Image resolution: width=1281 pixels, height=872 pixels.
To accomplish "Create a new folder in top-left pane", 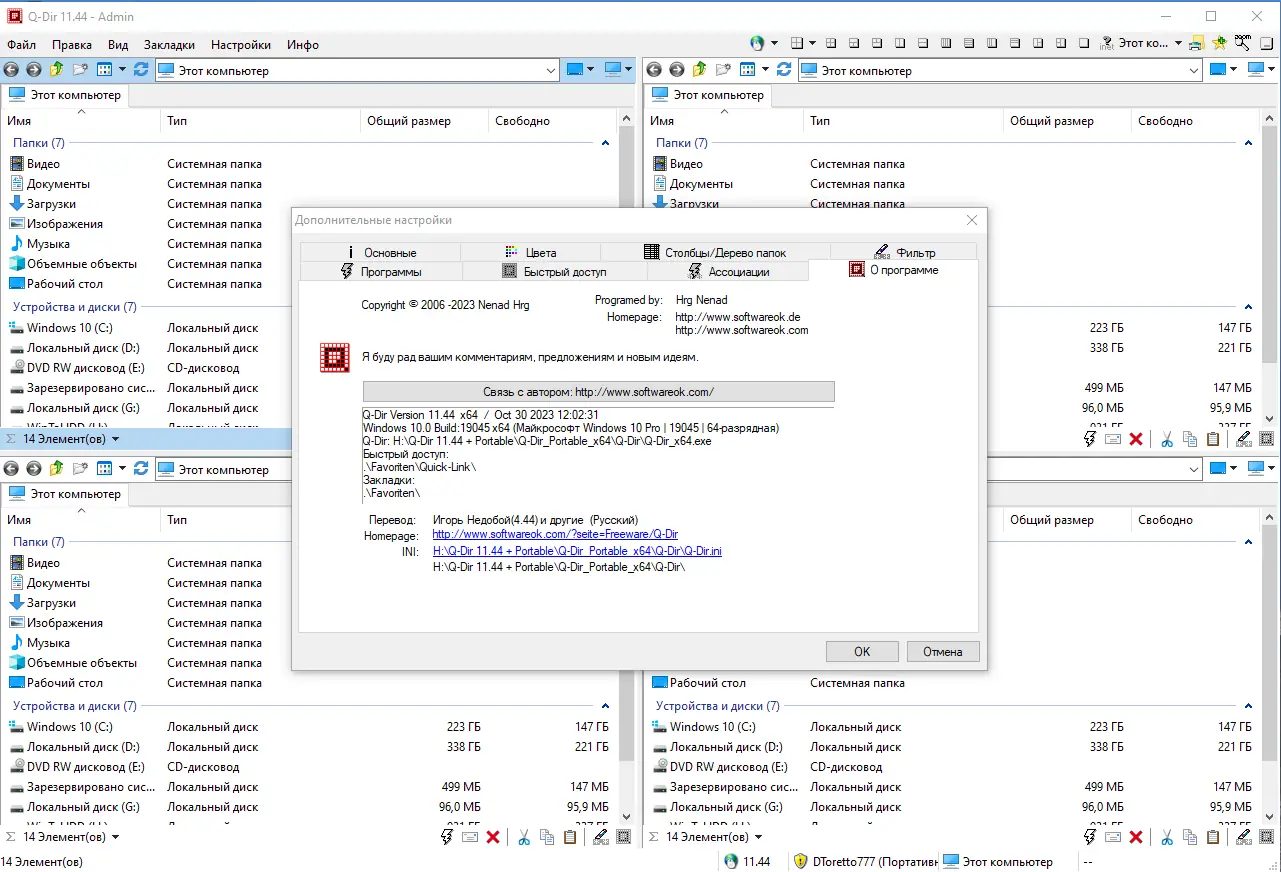I will tap(80, 70).
